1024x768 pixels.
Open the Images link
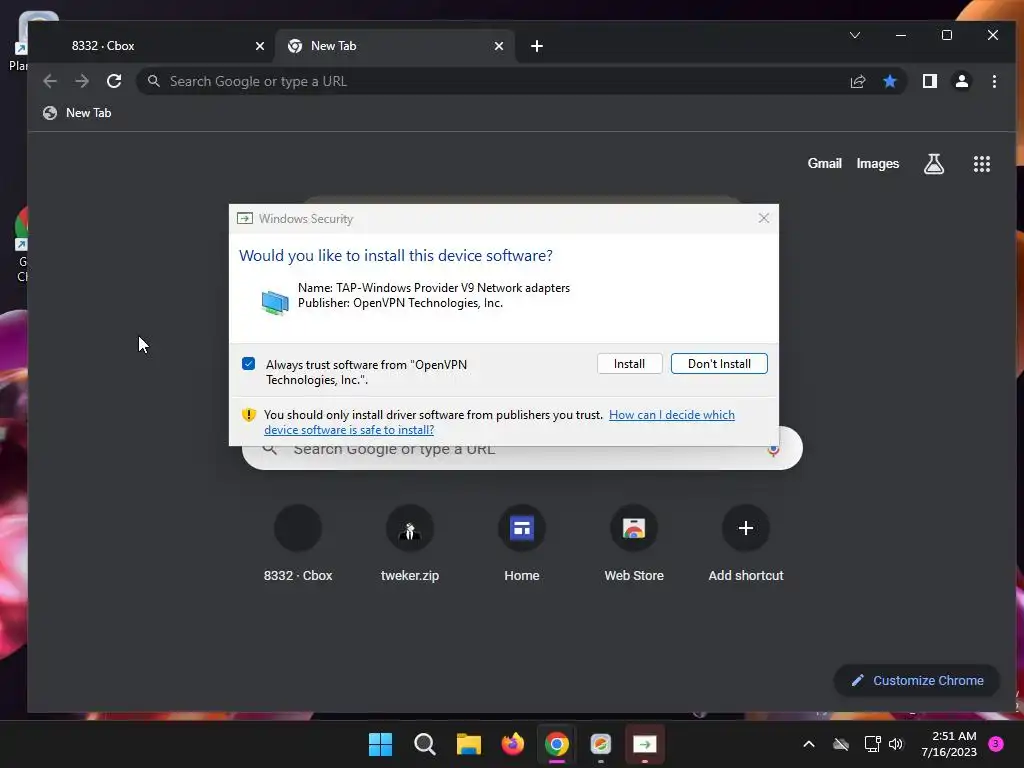878,164
